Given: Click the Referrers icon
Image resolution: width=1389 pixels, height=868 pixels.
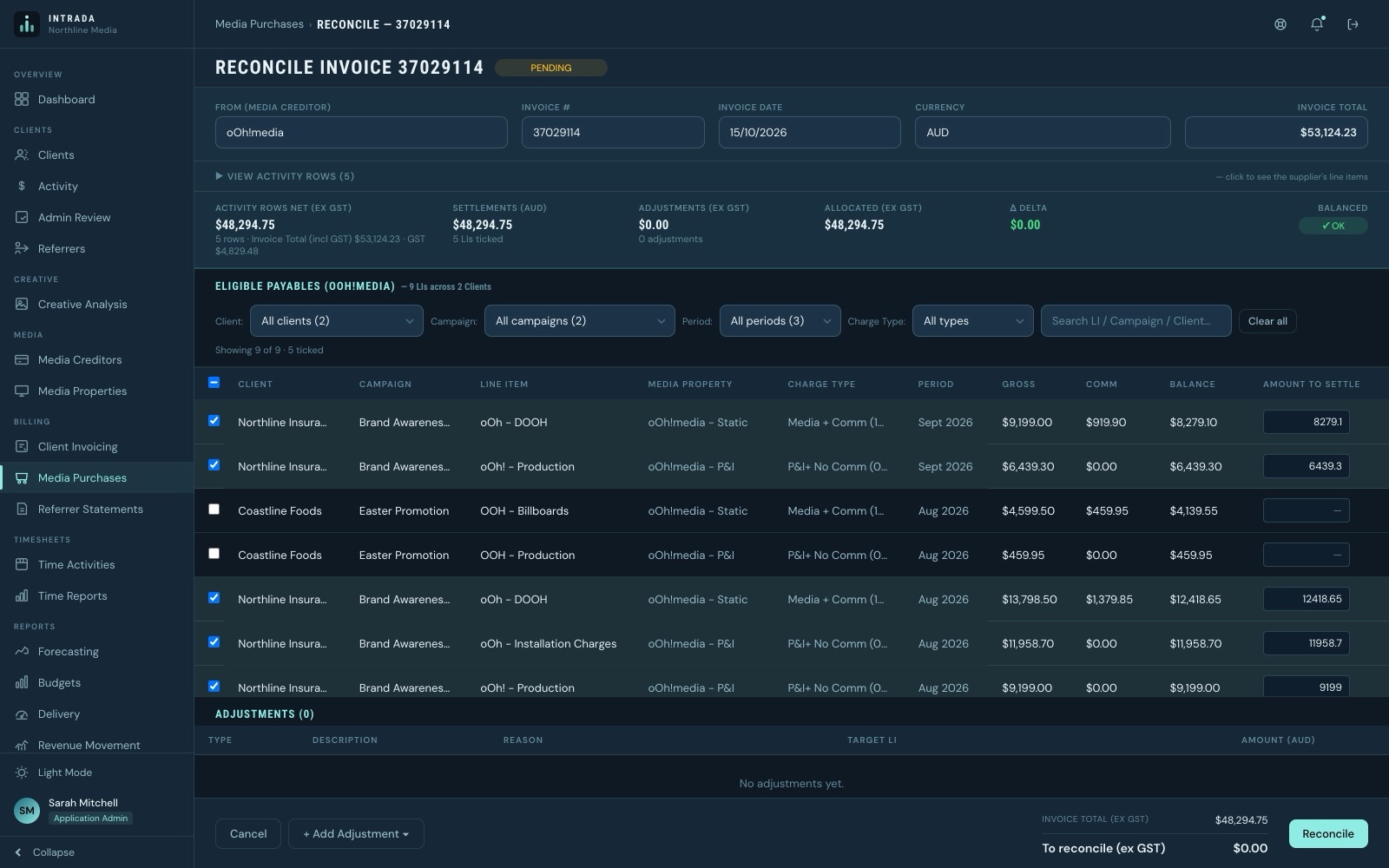Looking at the screenshot, I should (x=22, y=248).
